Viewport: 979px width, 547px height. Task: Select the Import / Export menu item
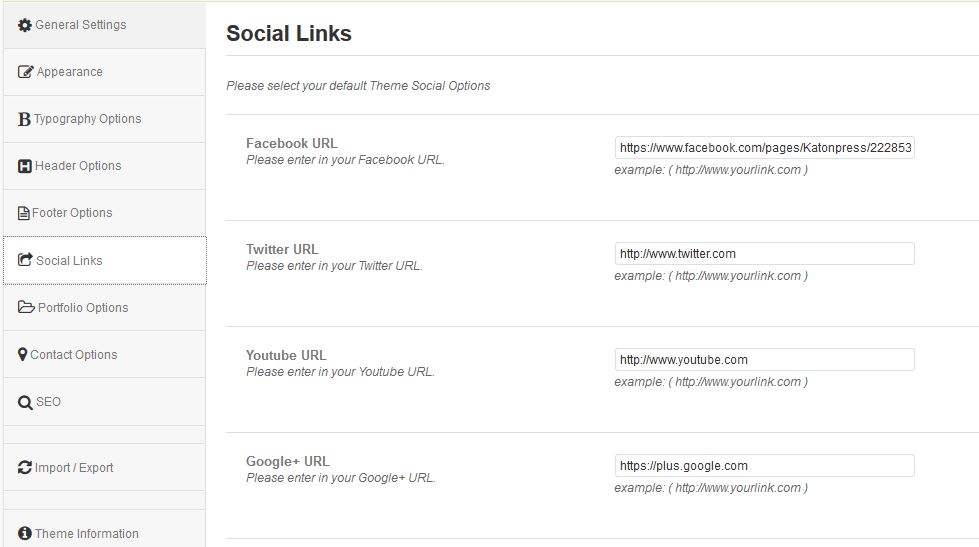pyautogui.click(x=74, y=468)
